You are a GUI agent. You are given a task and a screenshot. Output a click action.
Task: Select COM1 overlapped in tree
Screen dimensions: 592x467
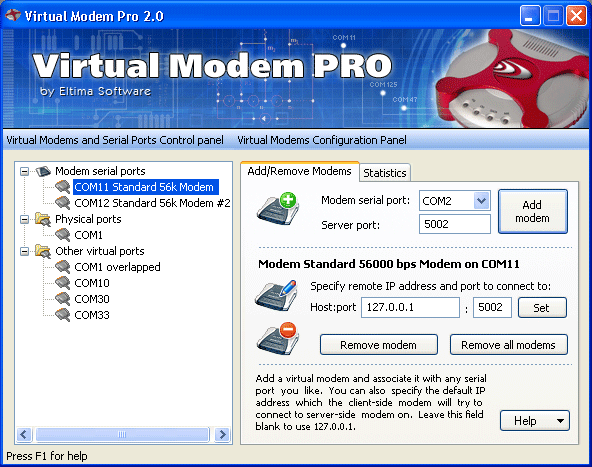point(117,267)
